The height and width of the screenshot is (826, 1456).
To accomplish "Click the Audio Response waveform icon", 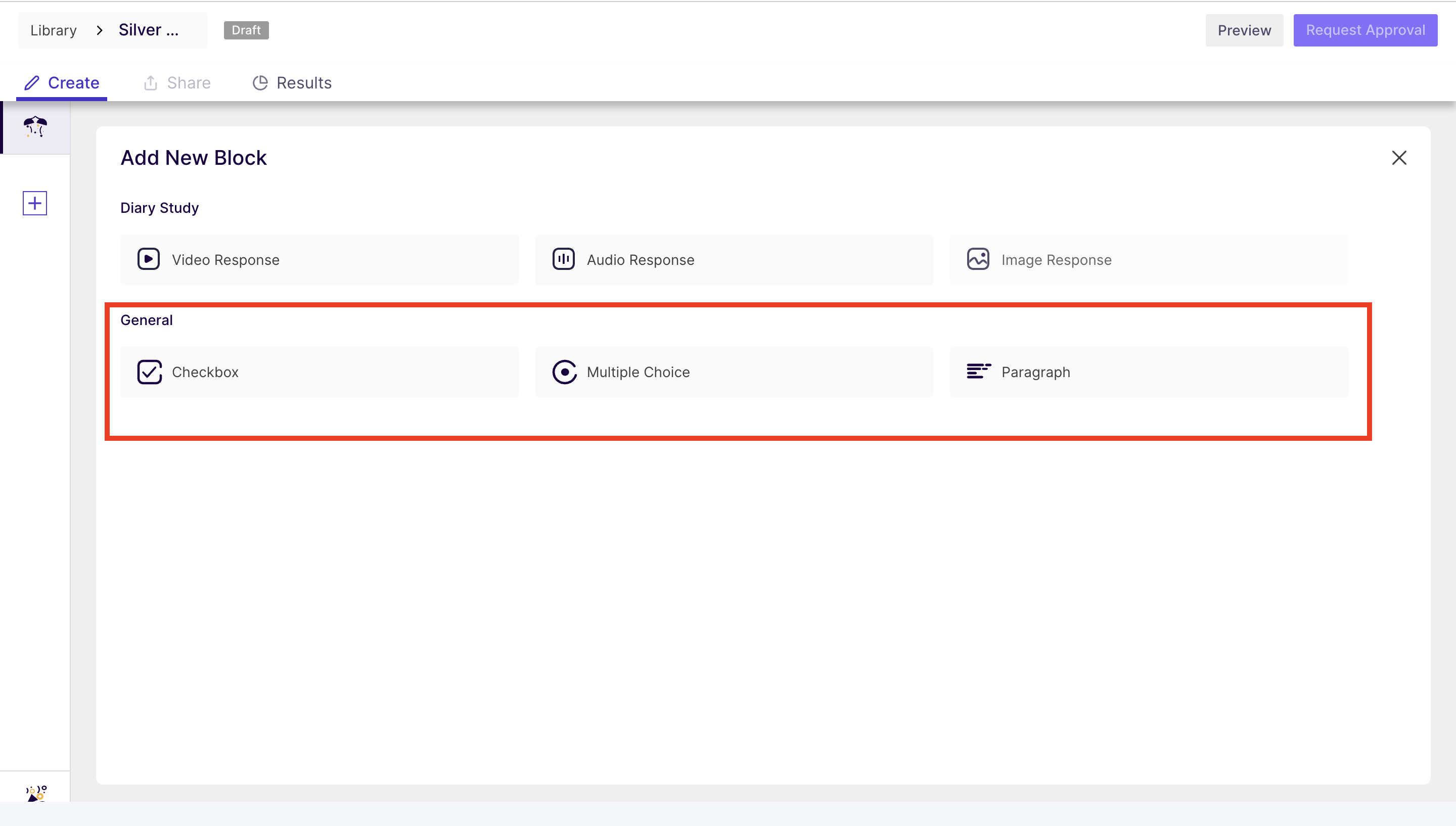I will pos(564,259).
